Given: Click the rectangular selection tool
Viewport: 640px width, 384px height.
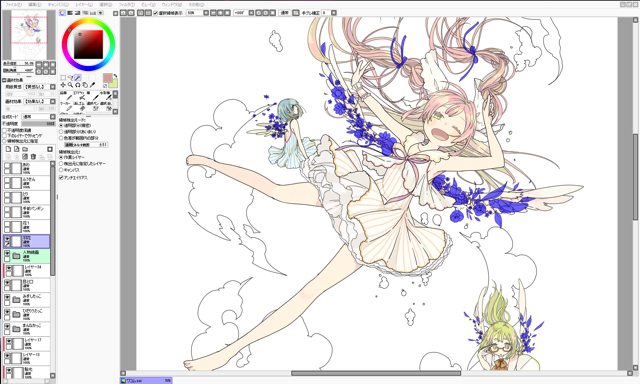Looking at the screenshot, I should coord(63,78).
